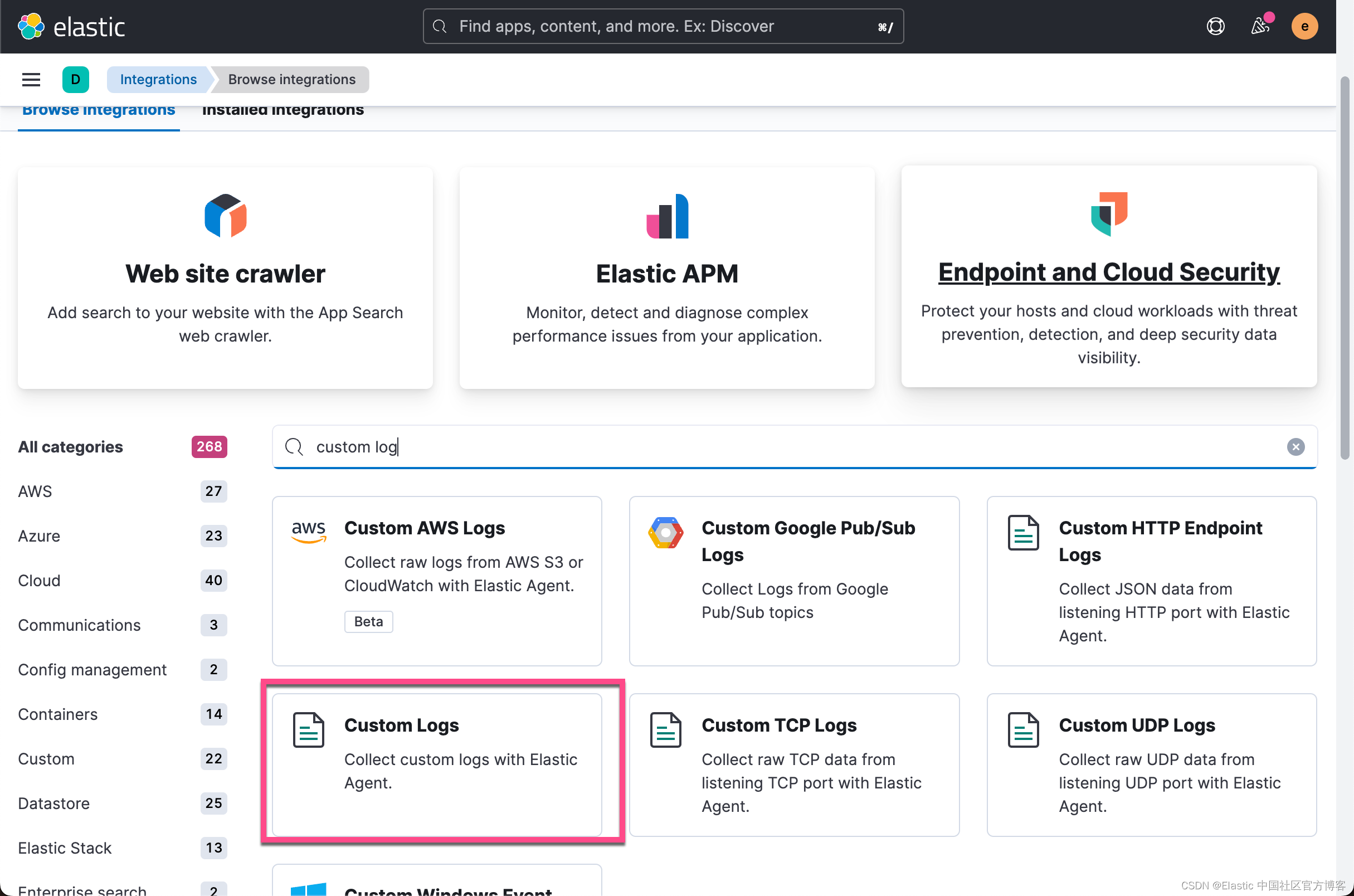This screenshot has height=896, width=1354.
Task: Switch to Installed integrations tab
Action: (x=283, y=110)
